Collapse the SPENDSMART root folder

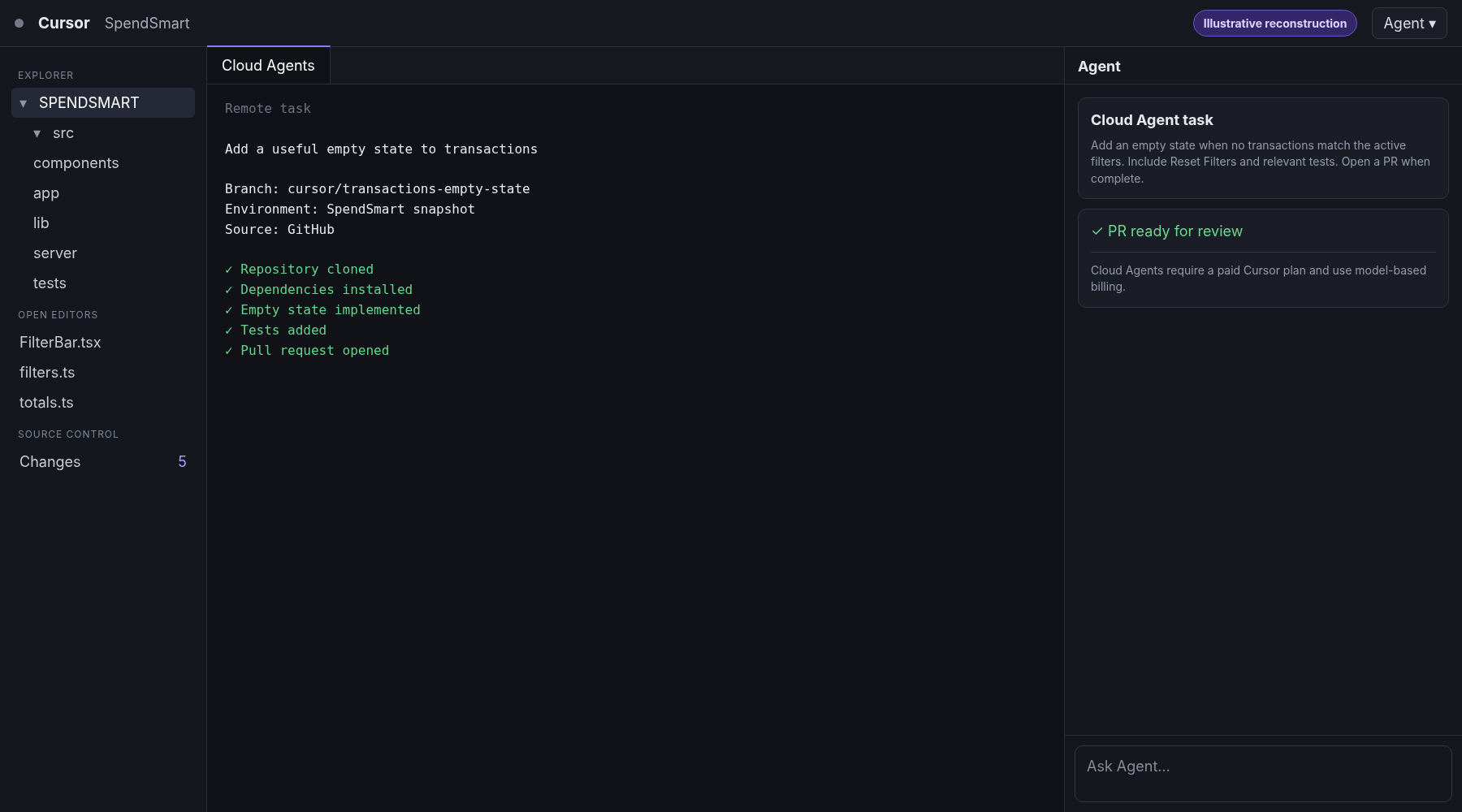[103, 103]
